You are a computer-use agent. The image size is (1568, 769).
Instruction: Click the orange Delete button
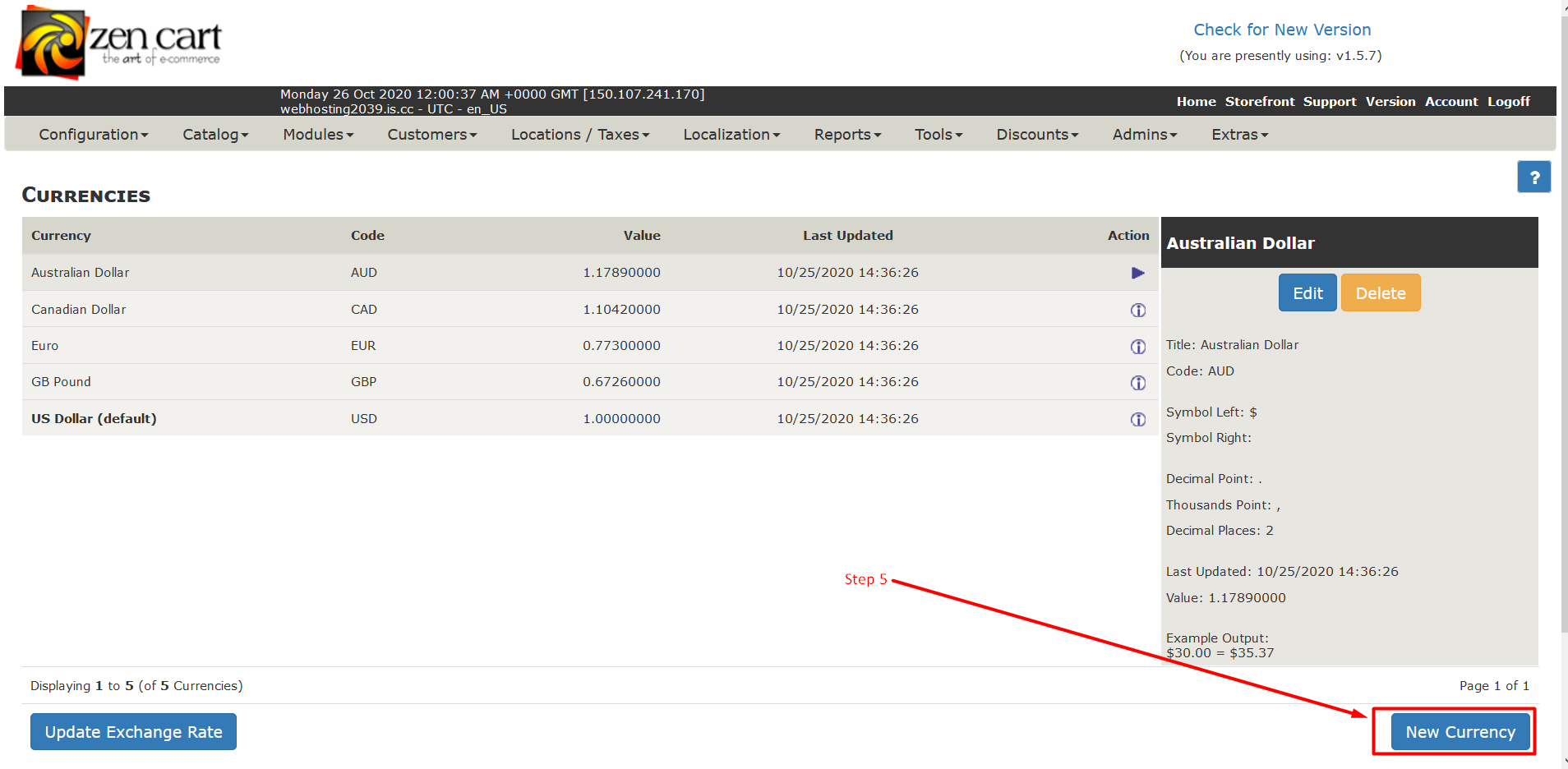tap(1381, 293)
